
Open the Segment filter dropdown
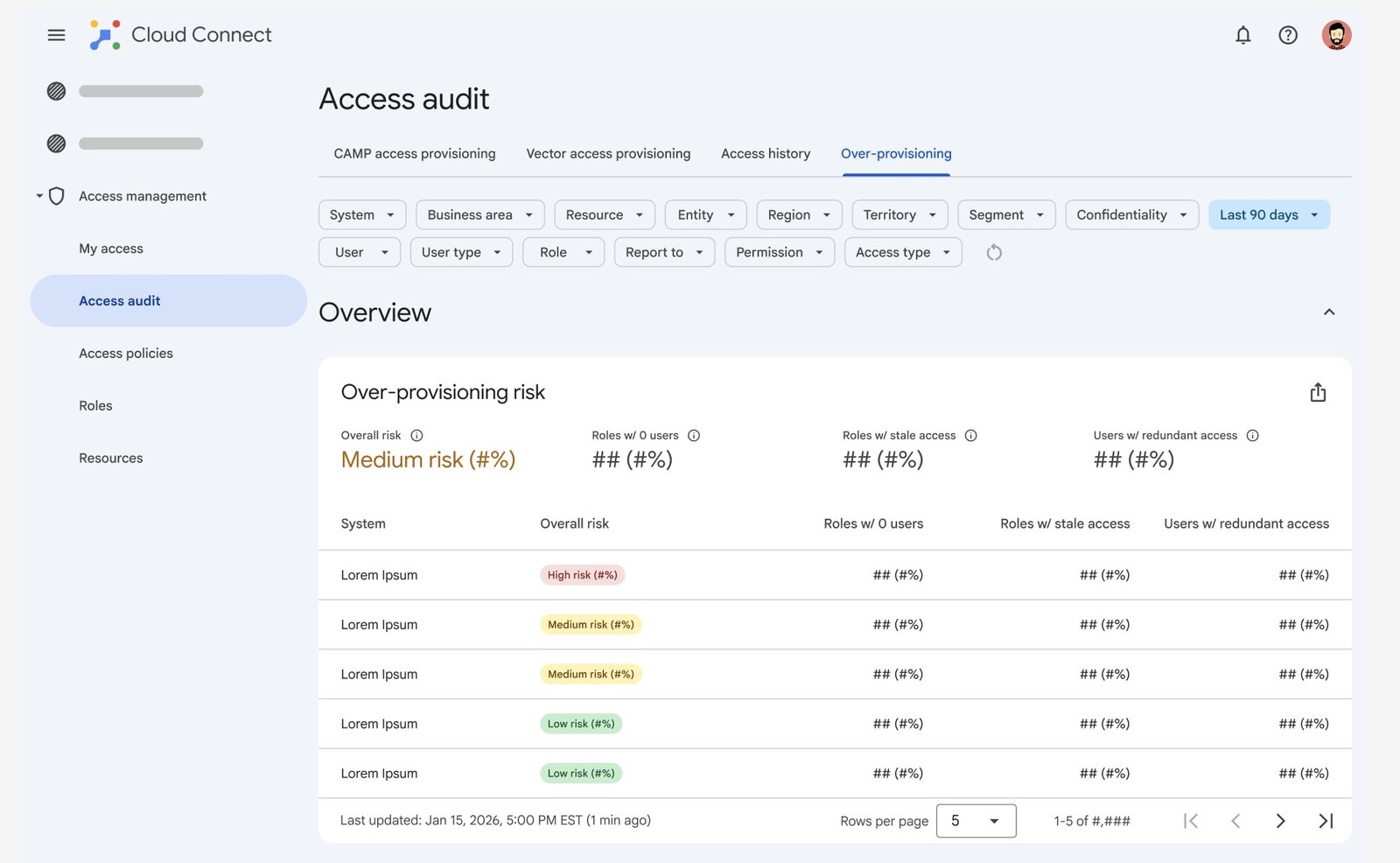[x=1006, y=214]
